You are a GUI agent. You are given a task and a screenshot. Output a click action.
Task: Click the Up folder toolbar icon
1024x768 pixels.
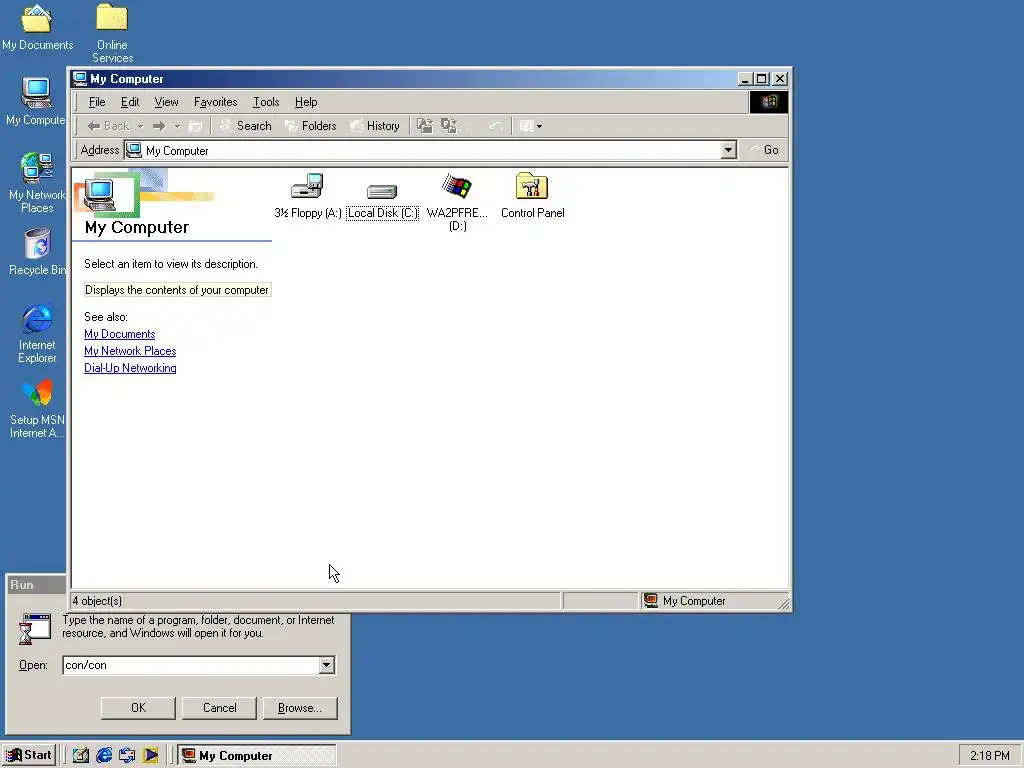195,126
